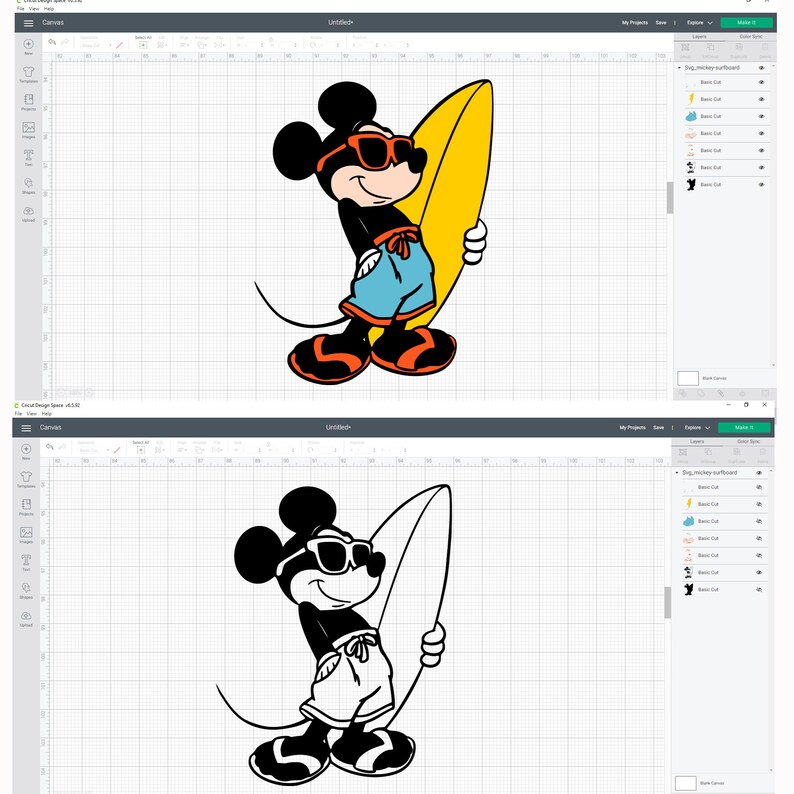The height and width of the screenshot is (794, 794).
Task: Select Layers tab in black-white Mickey window
Action: (x=697, y=442)
